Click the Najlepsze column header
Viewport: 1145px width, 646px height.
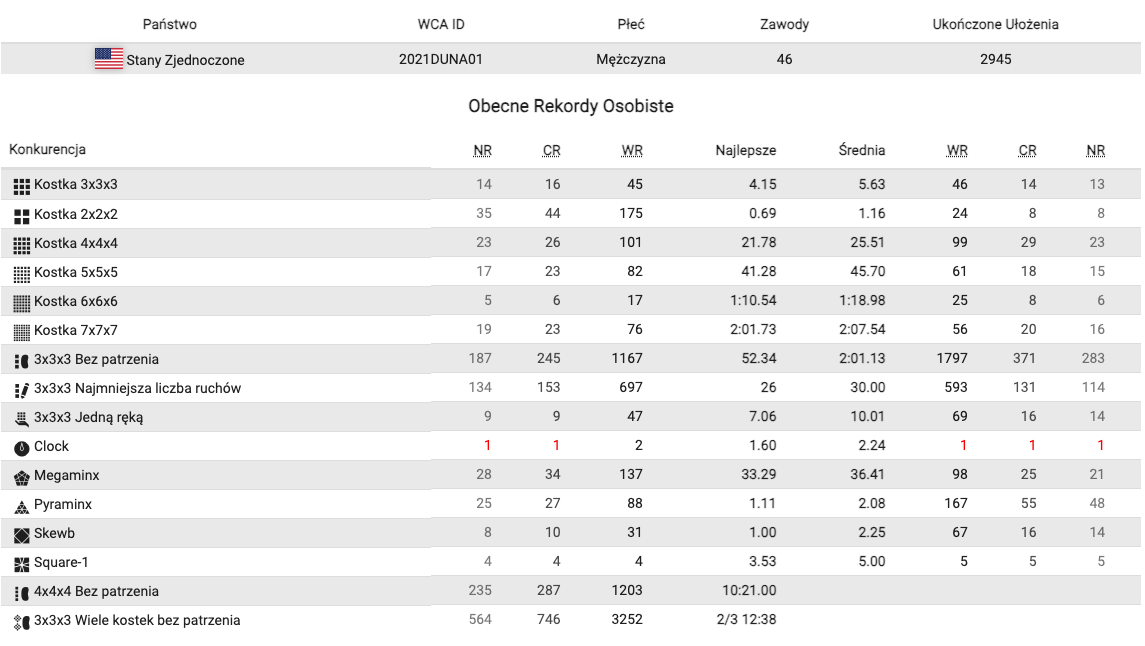point(745,151)
